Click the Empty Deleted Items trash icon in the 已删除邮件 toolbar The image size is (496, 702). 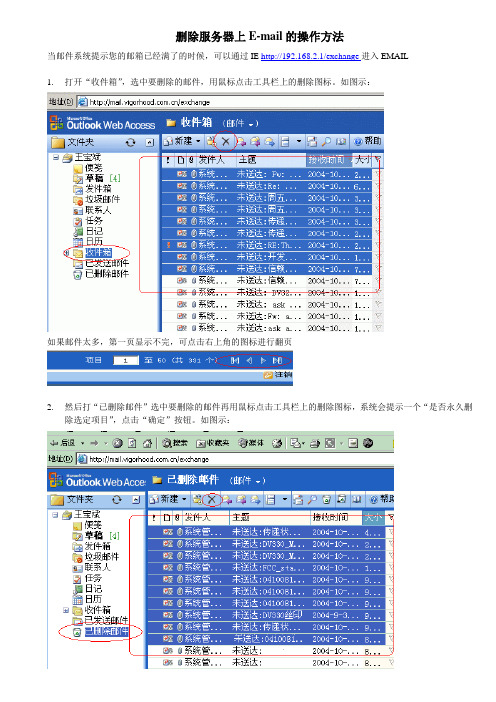[326, 499]
